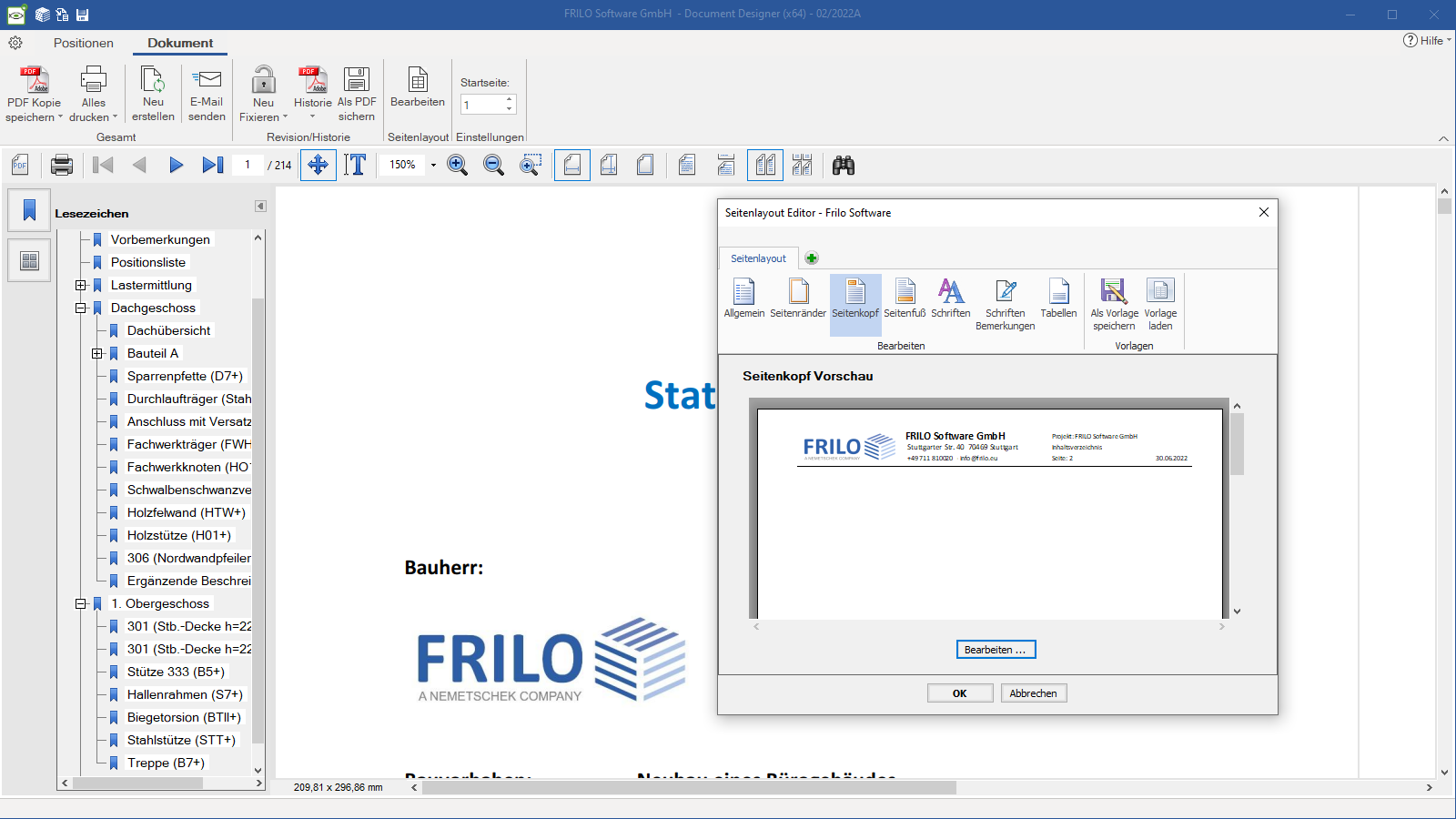Click the E-Mail senden icon

click(207, 80)
